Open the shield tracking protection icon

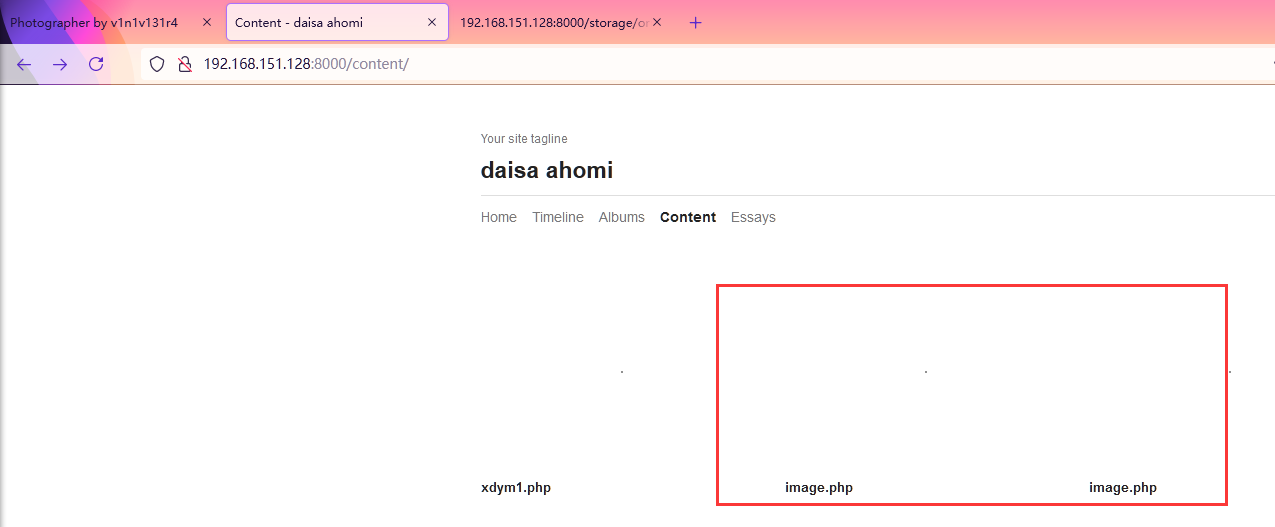click(x=156, y=64)
